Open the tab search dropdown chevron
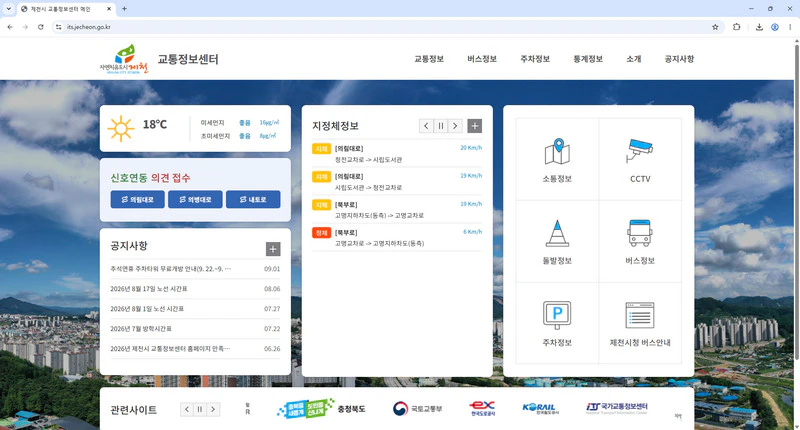Image resolution: width=800 pixels, height=430 pixels. coord(8,9)
